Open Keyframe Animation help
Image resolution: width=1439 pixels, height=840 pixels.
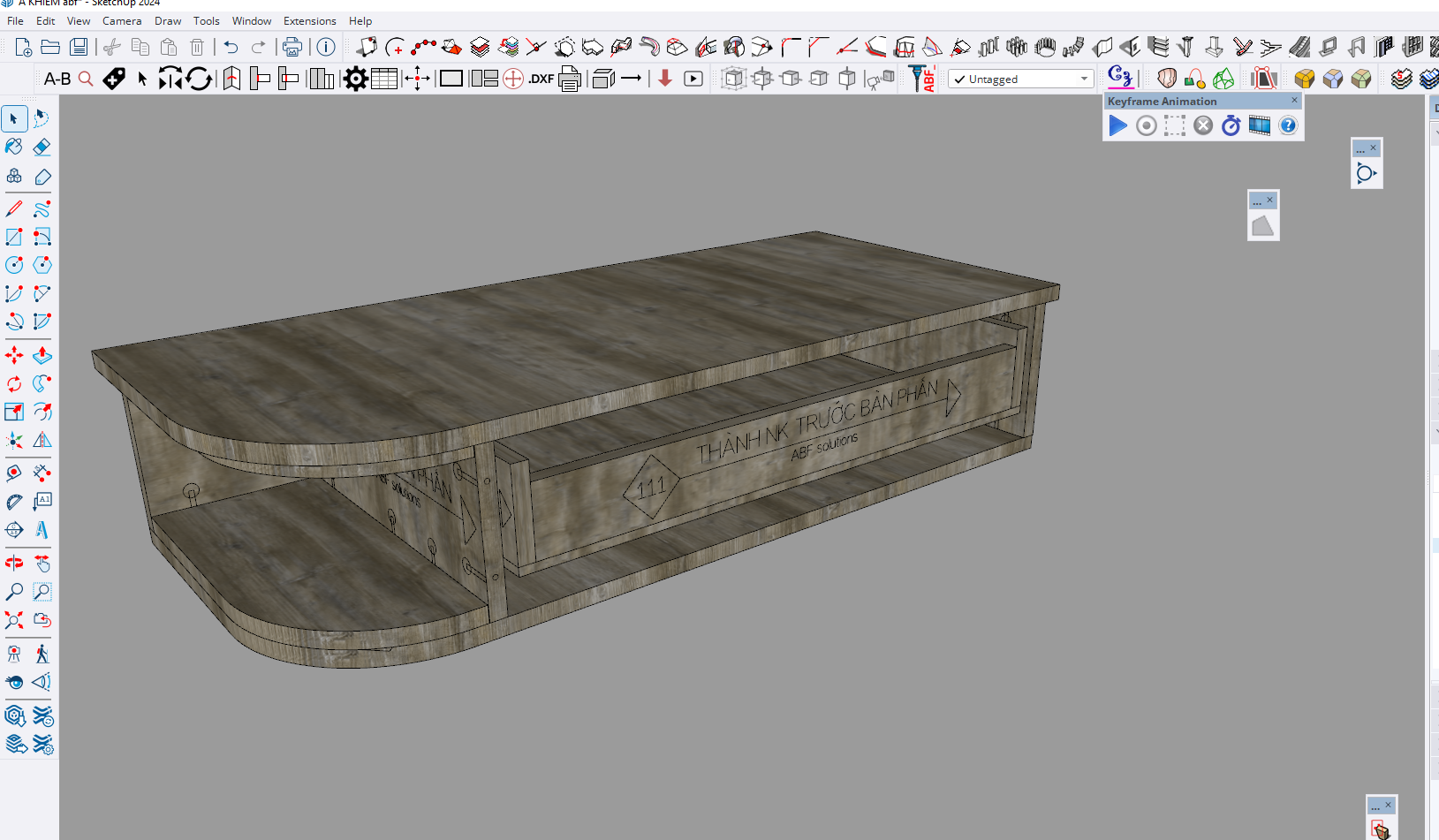1288,125
